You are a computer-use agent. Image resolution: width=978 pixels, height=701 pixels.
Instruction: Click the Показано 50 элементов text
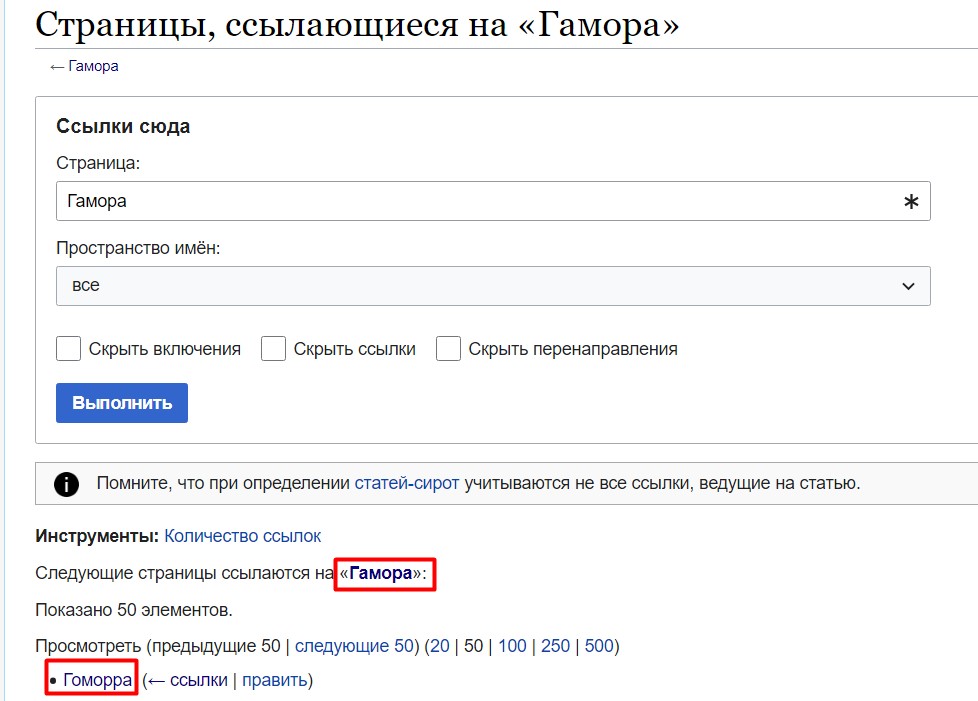coord(133,609)
